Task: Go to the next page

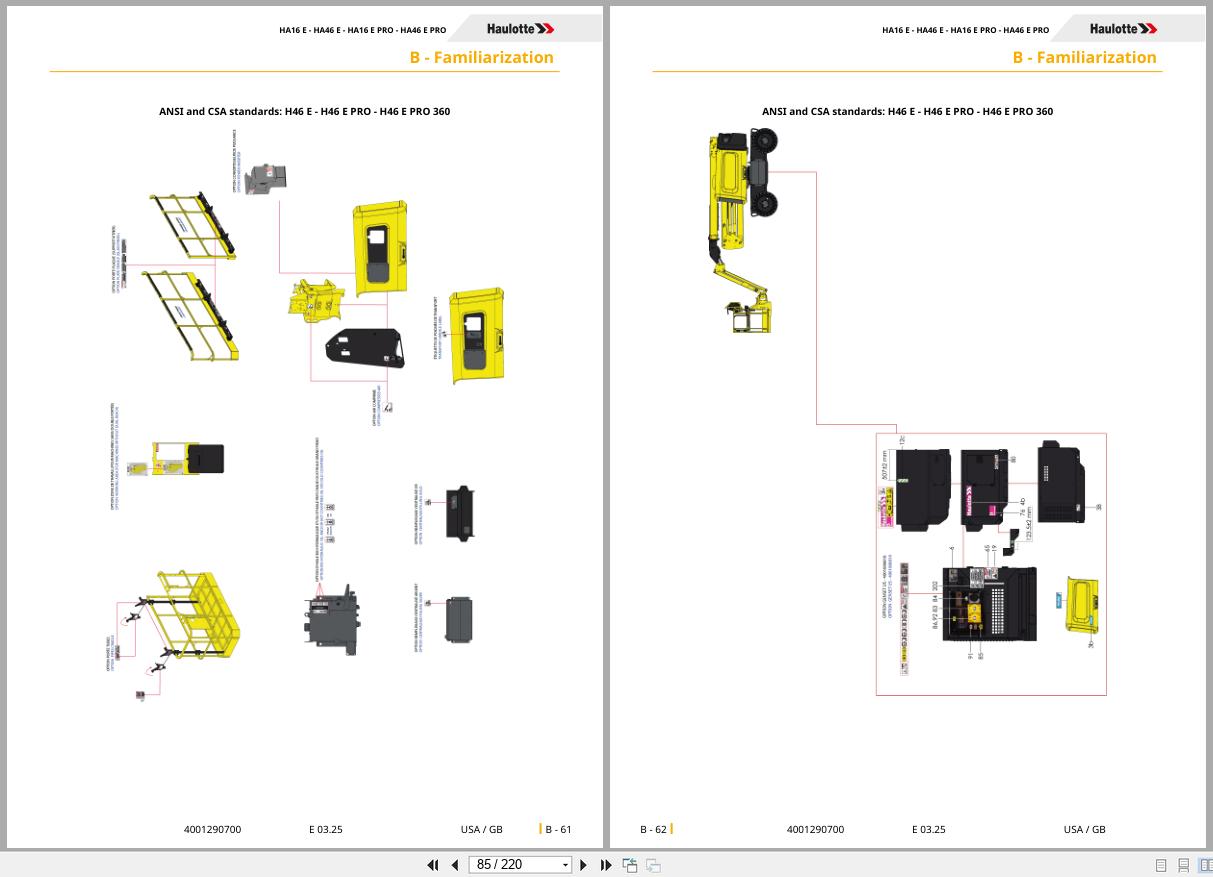Action: [584, 865]
